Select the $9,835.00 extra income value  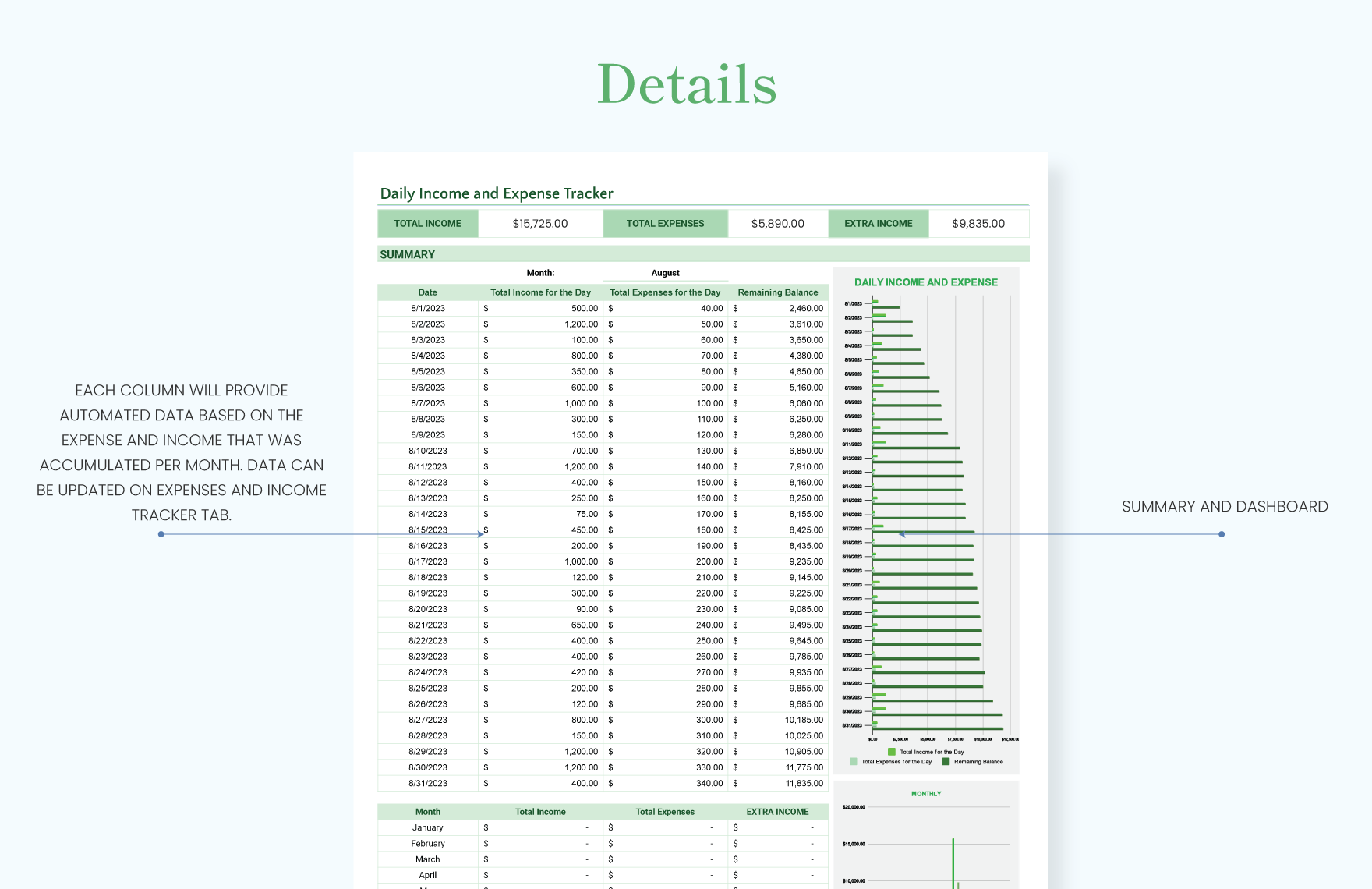979,223
